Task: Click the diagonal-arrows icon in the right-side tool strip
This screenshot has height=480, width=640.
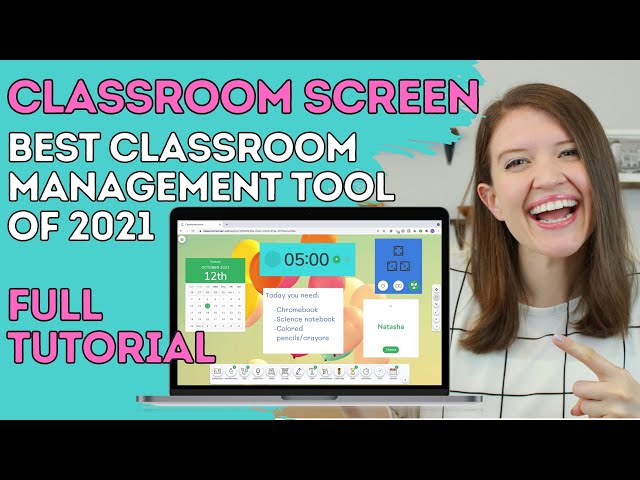Action: pyautogui.click(x=436, y=312)
